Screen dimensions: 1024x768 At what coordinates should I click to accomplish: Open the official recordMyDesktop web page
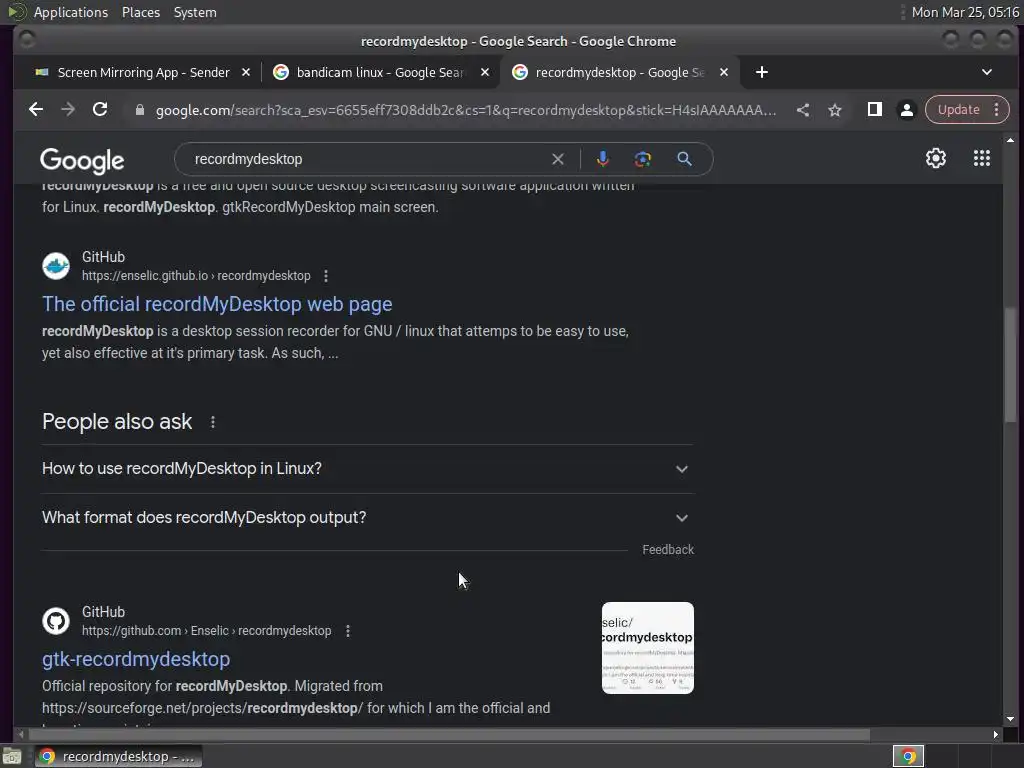tap(217, 304)
